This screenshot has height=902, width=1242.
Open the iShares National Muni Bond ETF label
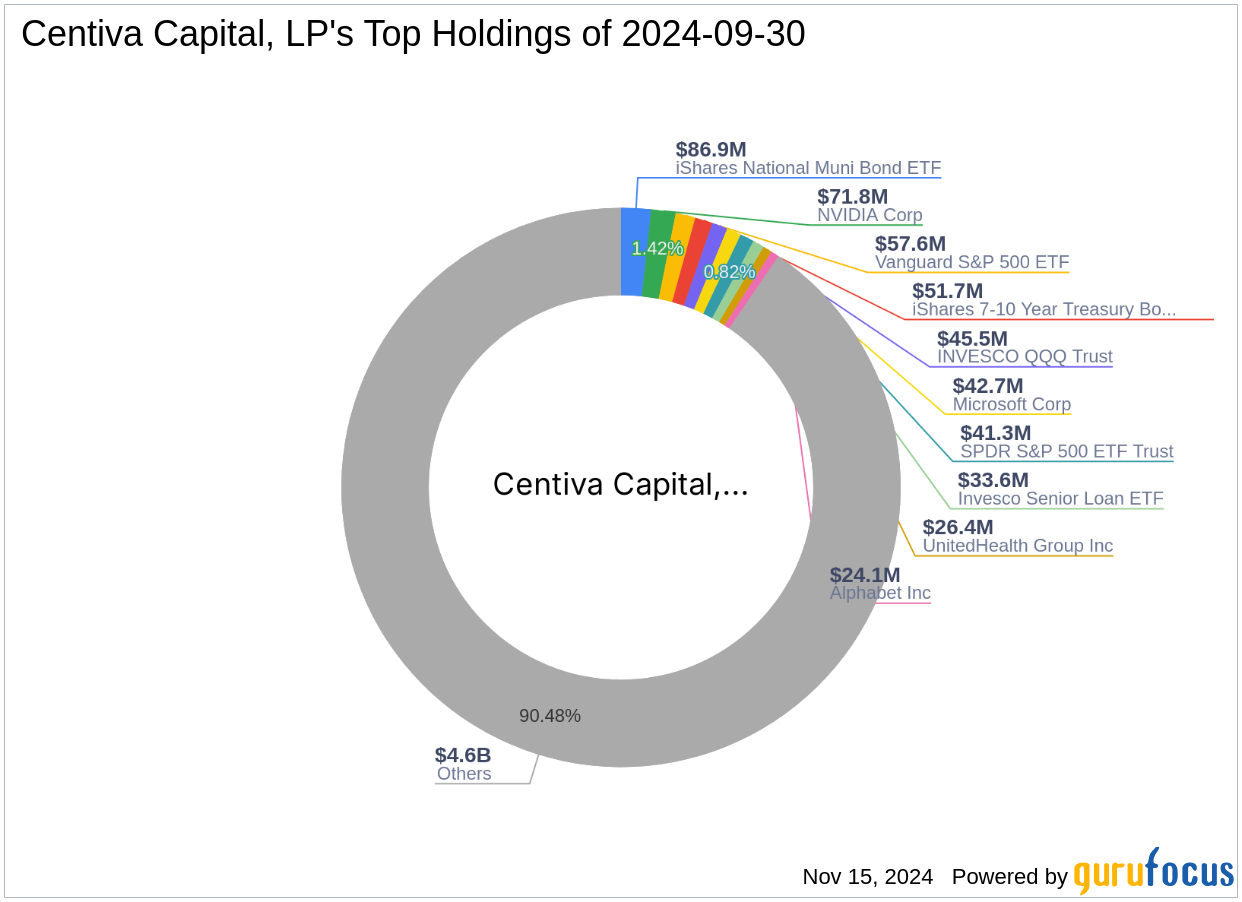point(807,168)
